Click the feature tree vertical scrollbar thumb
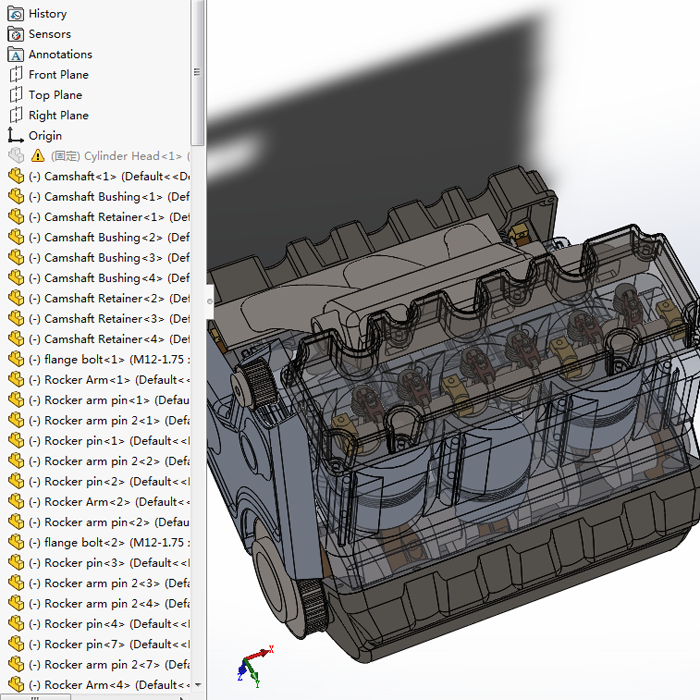Screen dimensions: 700x700 tap(197, 72)
